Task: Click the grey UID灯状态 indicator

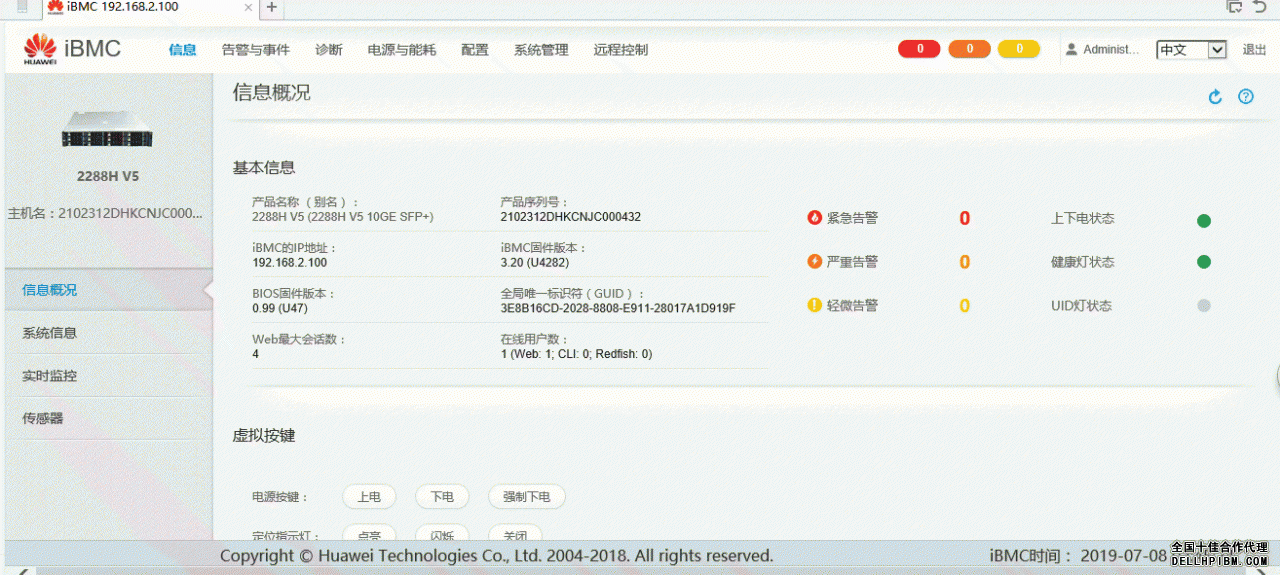Action: pyautogui.click(x=1204, y=306)
